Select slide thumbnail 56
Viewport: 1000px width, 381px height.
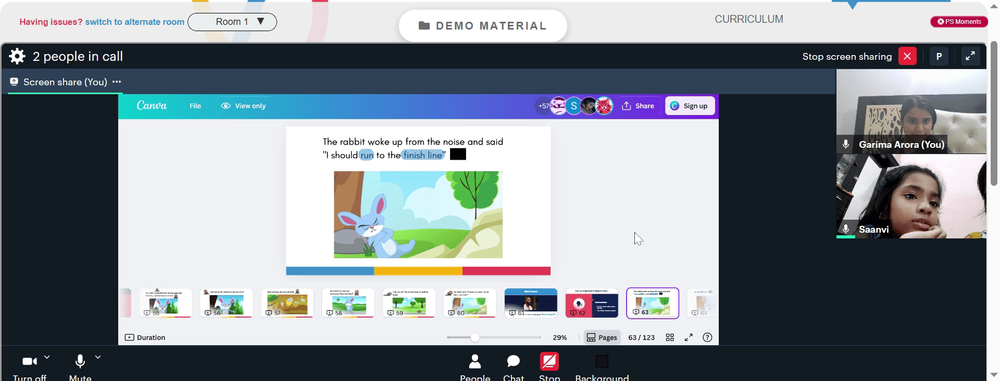coord(226,303)
